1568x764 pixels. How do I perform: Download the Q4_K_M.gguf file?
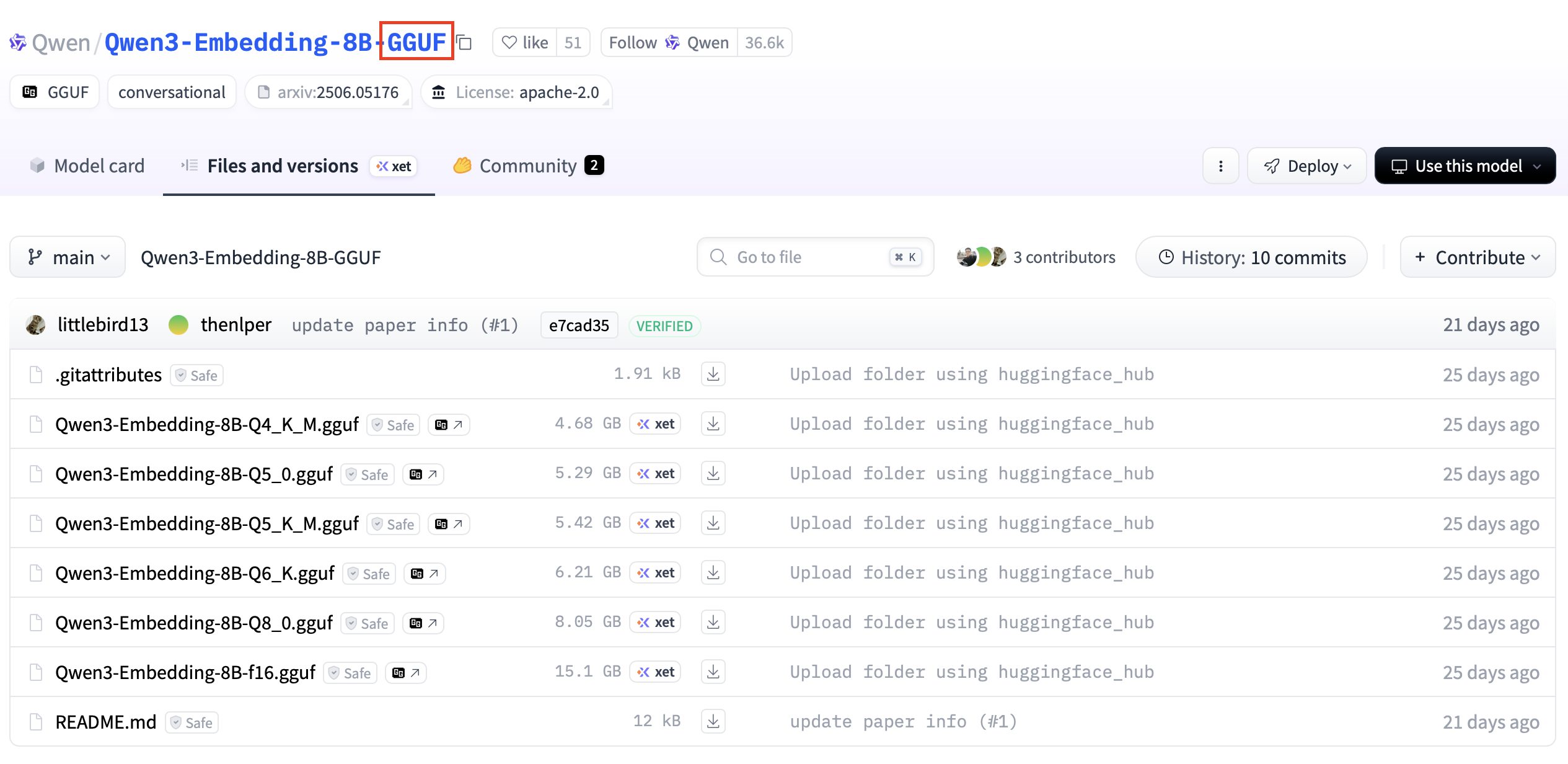pos(713,424)
